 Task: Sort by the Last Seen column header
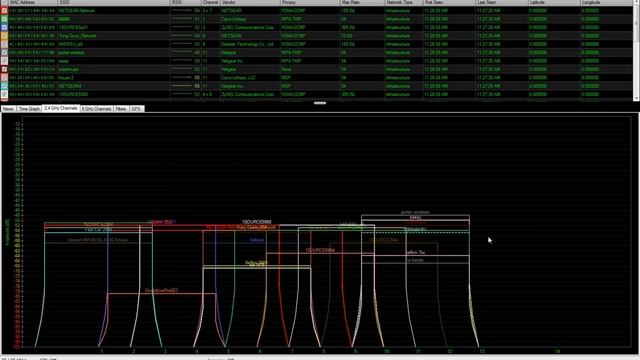502,2
